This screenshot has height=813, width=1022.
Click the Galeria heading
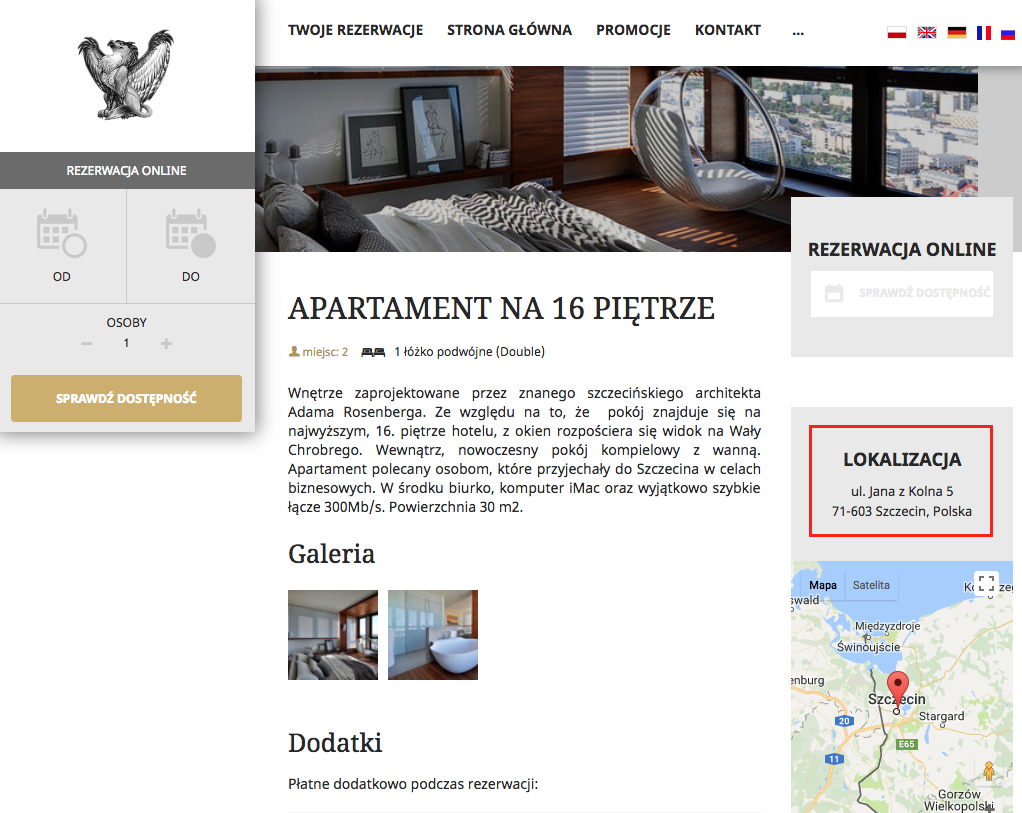[331, 554]
